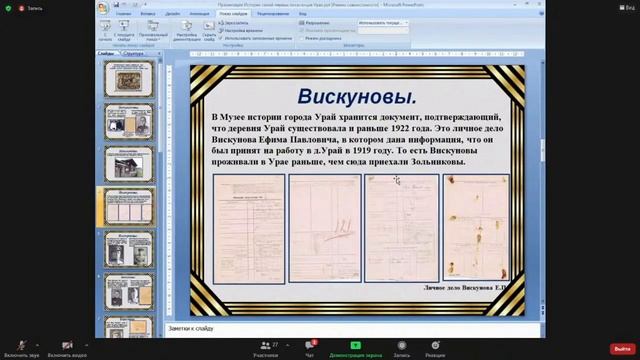Open the Анимация ribbon tab
This screenshot has width=640, height=360.
[199, 13]
